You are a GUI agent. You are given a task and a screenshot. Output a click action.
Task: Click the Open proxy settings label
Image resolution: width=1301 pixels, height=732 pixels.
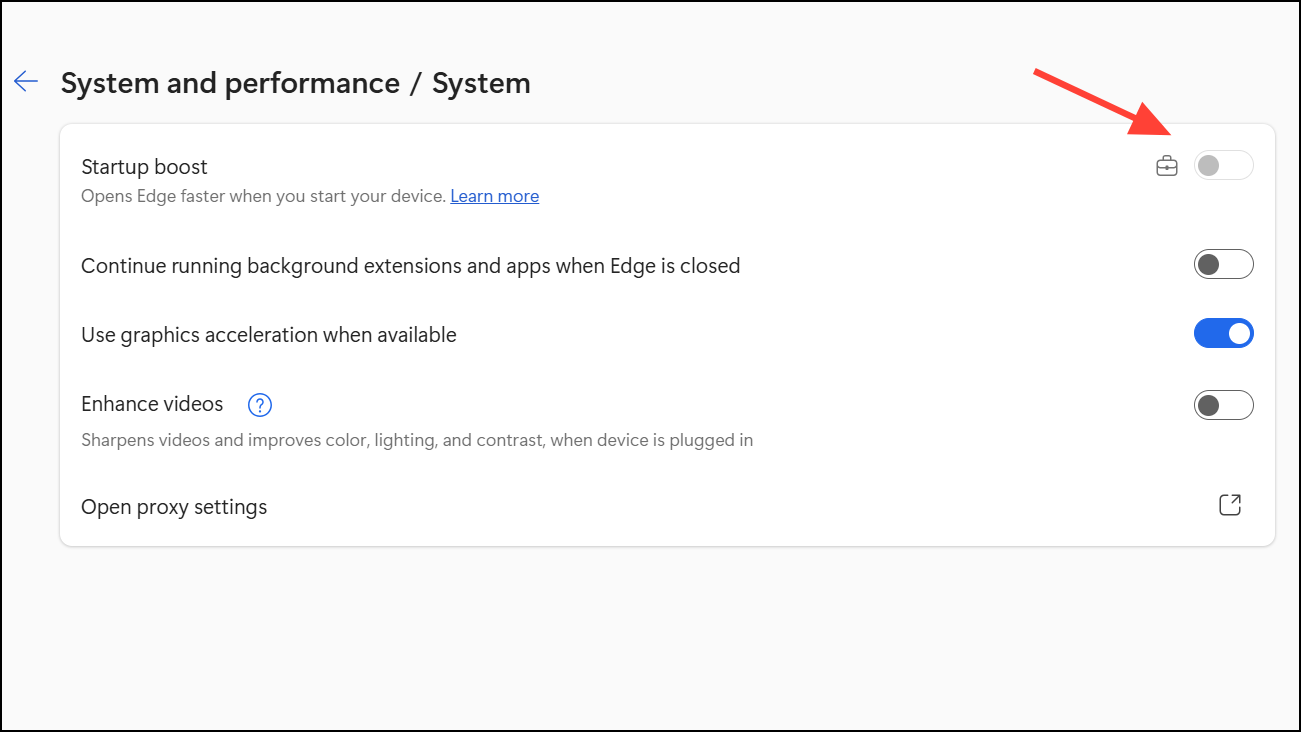174,507
